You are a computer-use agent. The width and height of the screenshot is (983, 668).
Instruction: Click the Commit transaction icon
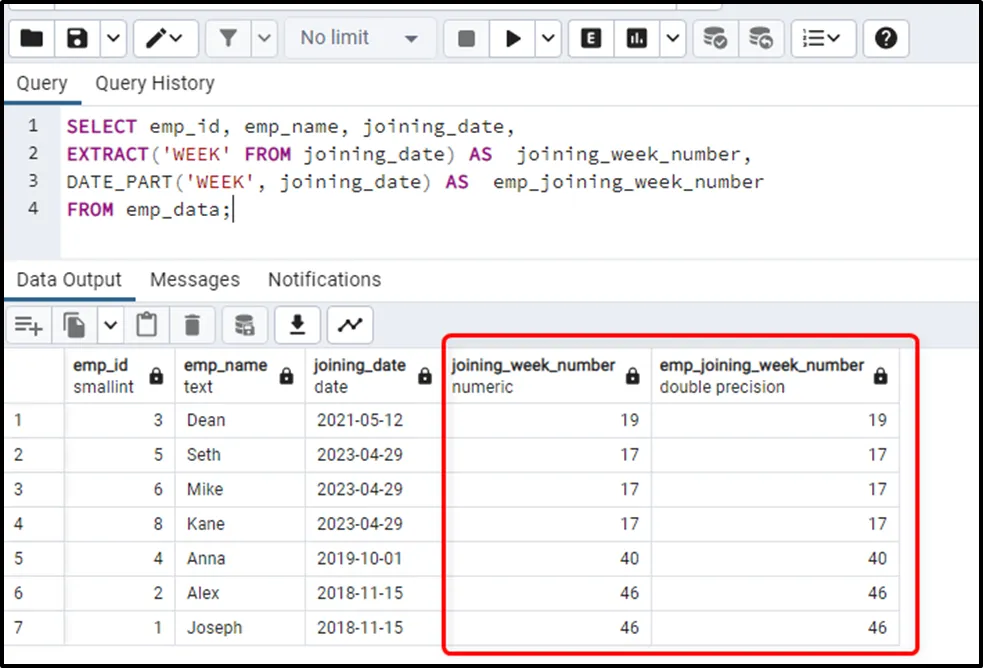point(715,39)
